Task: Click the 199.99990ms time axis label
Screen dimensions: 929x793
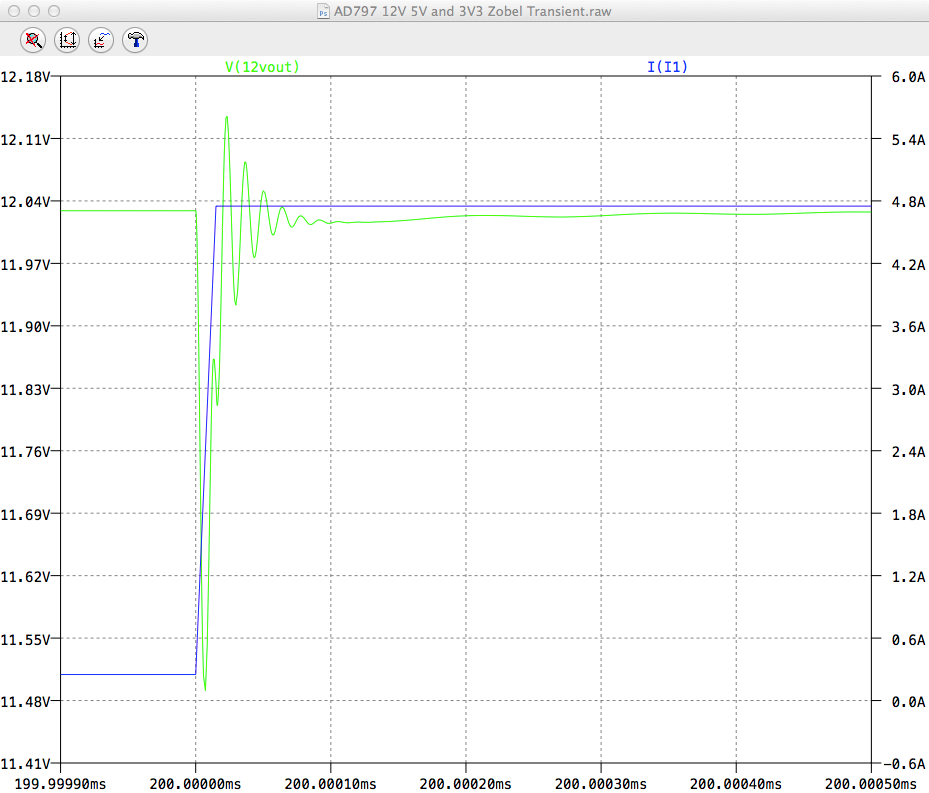Action: tap(60, 784)
